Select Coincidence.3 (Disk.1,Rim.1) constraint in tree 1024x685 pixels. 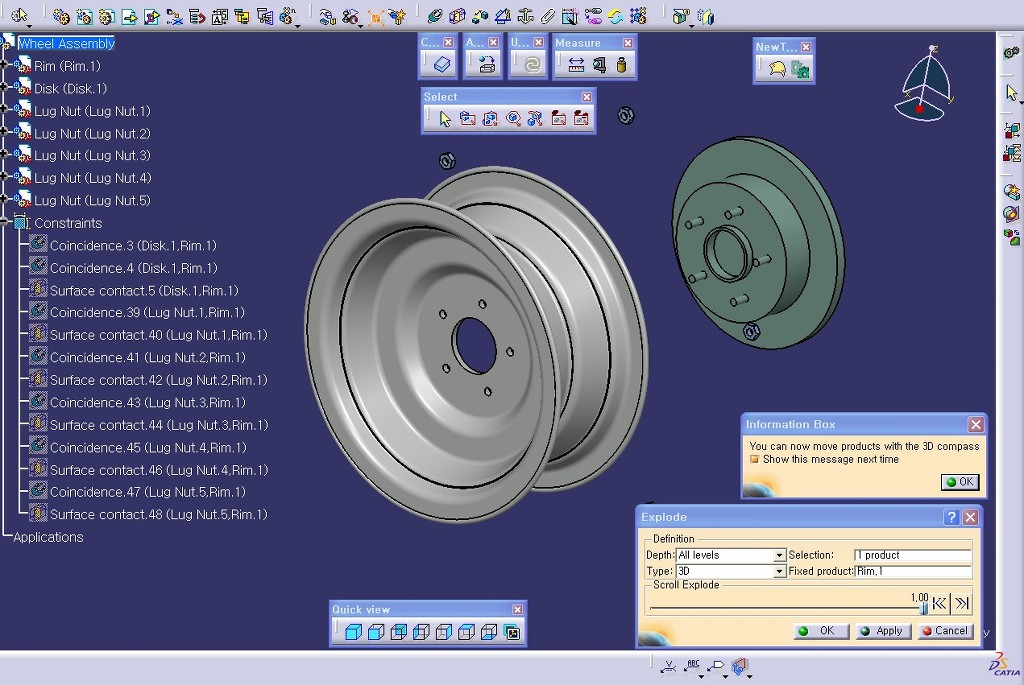point(133,246)
